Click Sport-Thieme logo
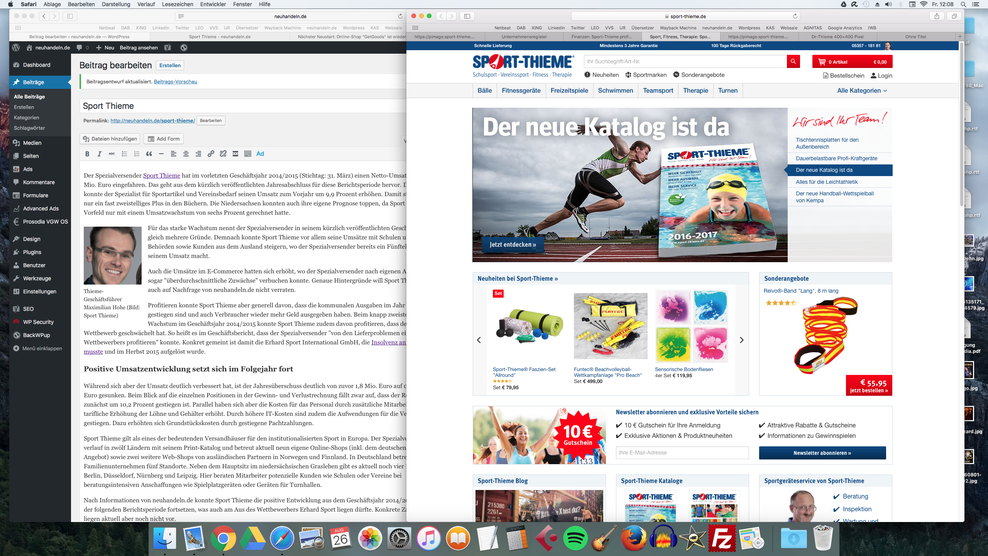988x556 pixels. pyautogui.click(x=523, y=66)
